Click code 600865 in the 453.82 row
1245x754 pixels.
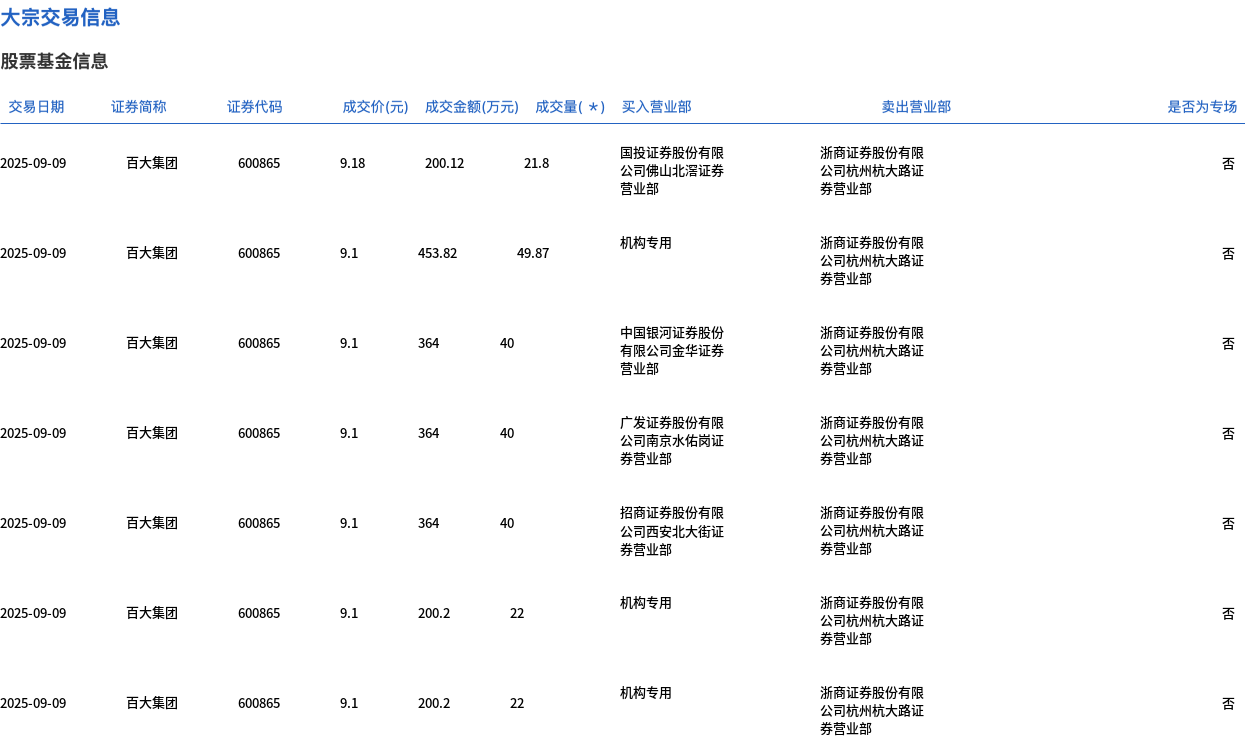[259, 253]
